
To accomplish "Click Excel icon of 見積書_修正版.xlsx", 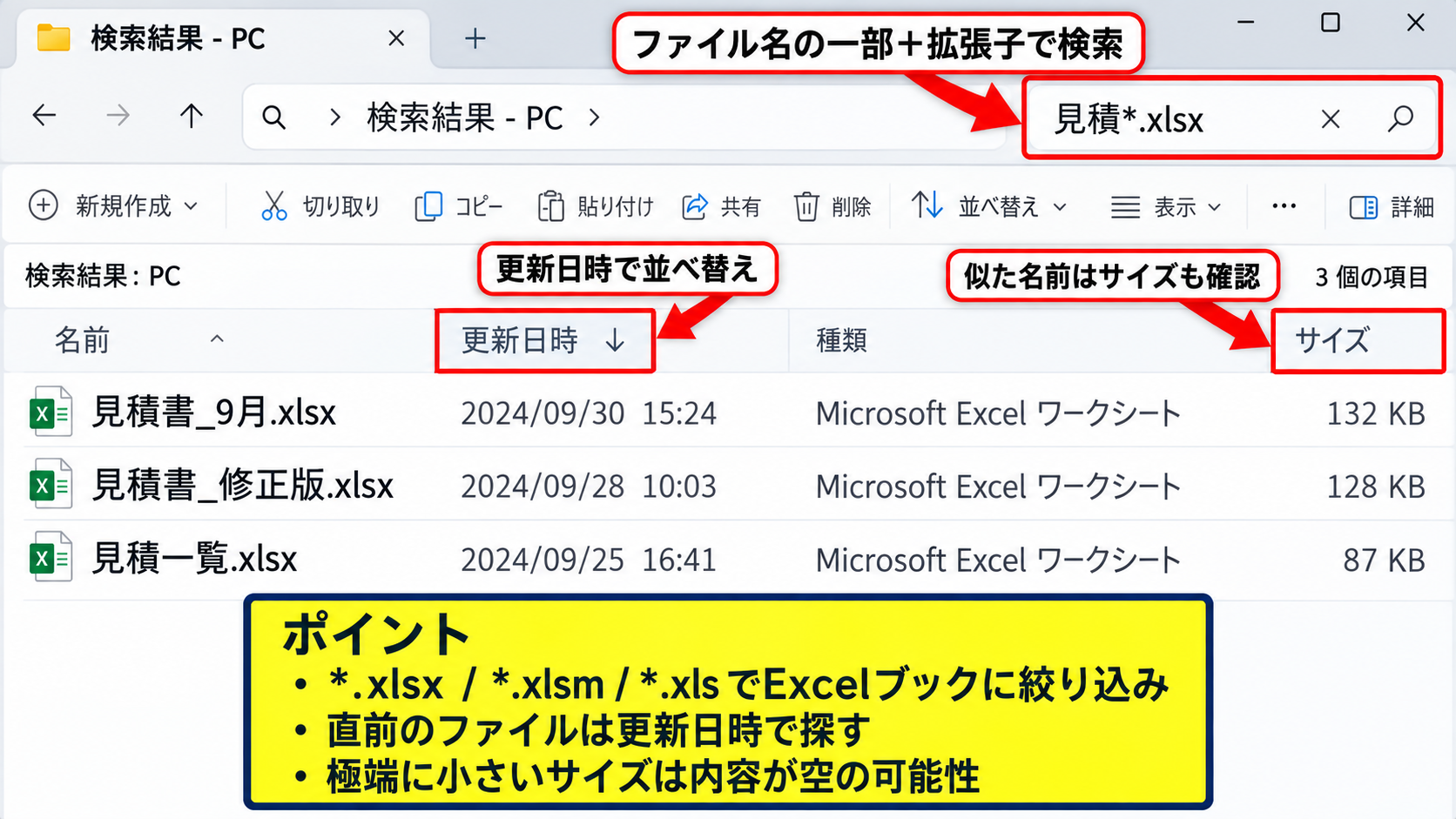I will pos(51,484).
